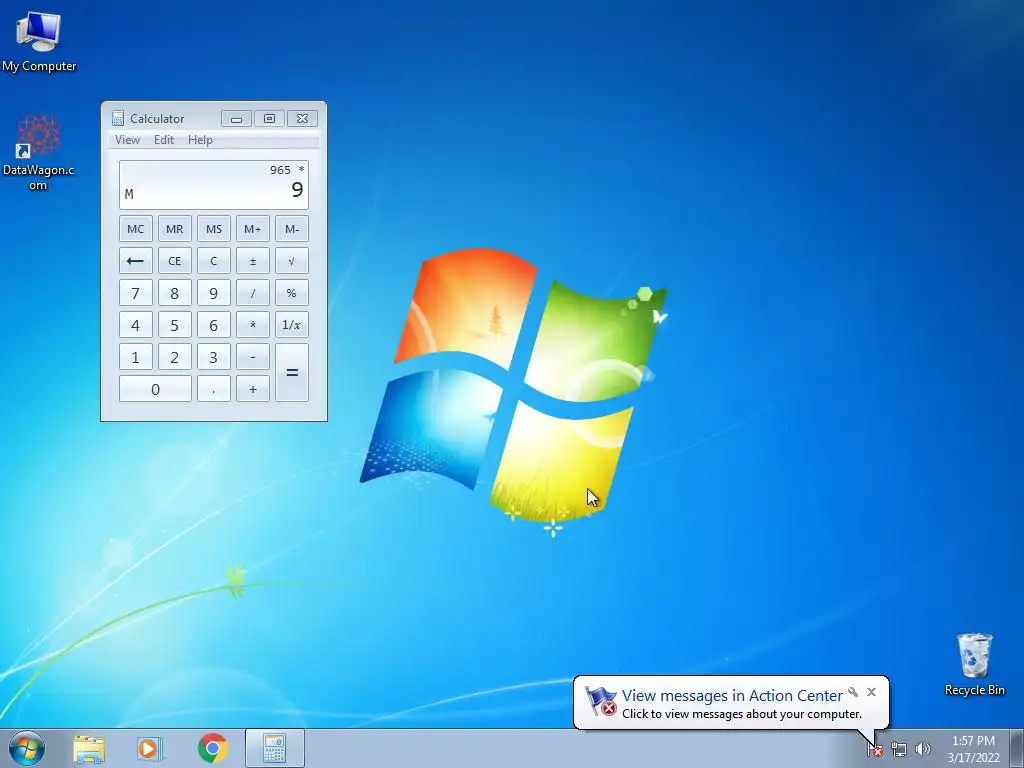Open the Calculator Edit menu
This screenshot has height=768, width=1024.
(x=164, y=140)
